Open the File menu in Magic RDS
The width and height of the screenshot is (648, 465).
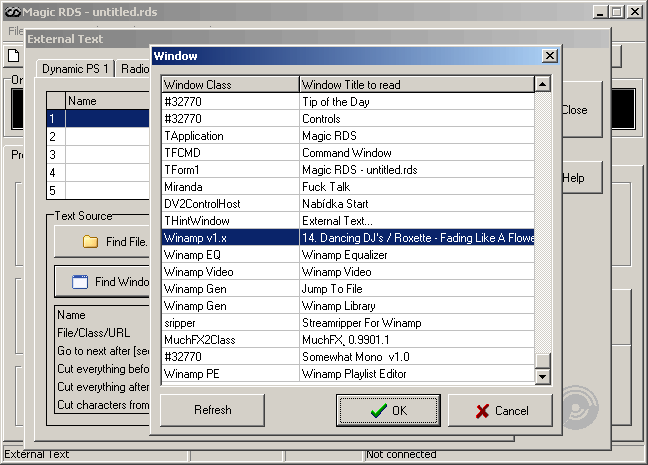point(16,31)
